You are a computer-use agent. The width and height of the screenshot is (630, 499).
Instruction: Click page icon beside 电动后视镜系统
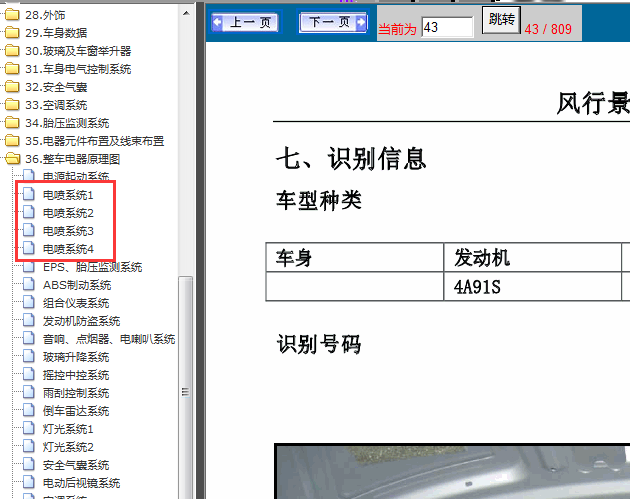(x=29, y=482)
